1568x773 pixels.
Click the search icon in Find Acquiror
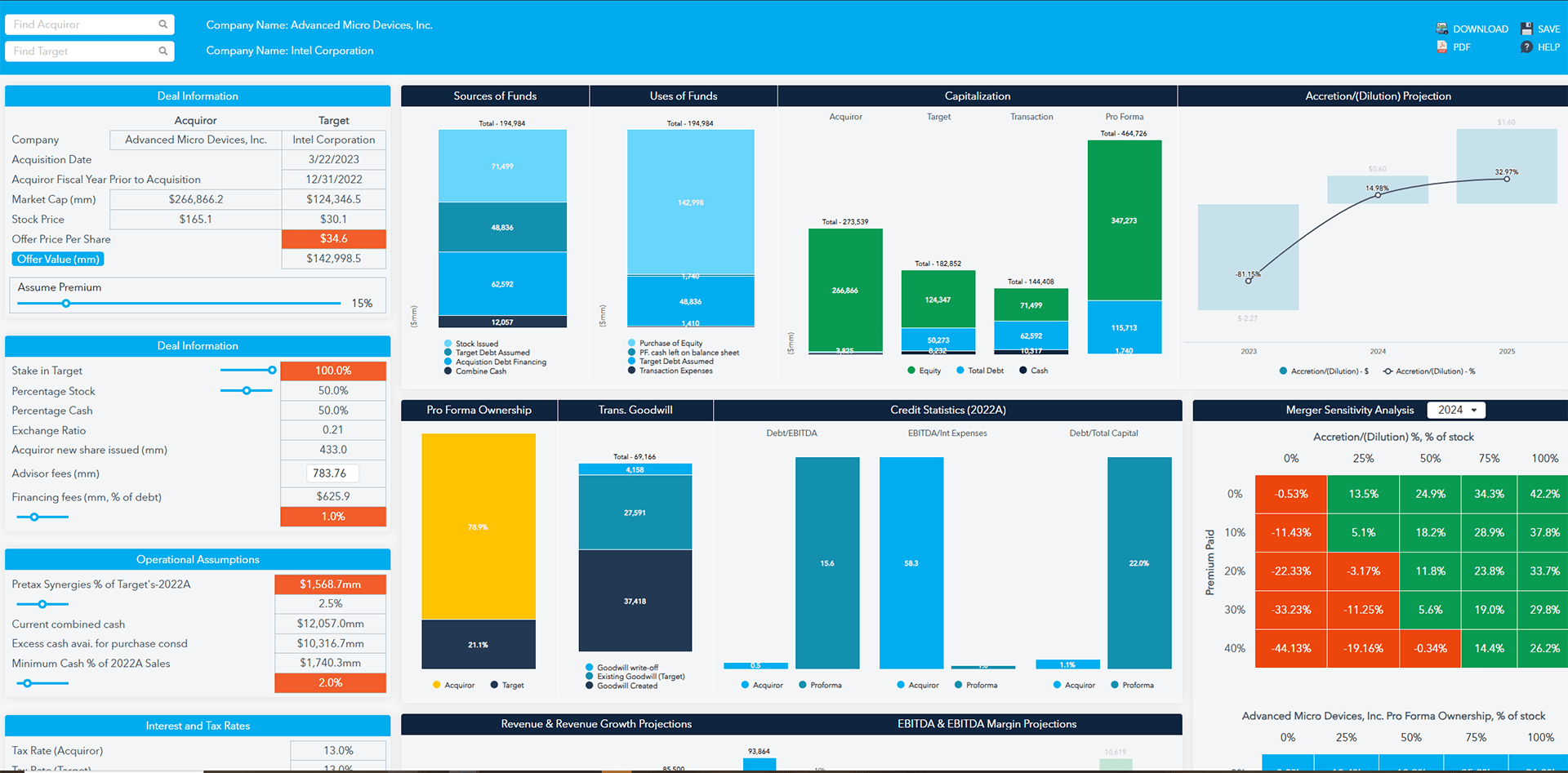(x=163, y=24)
